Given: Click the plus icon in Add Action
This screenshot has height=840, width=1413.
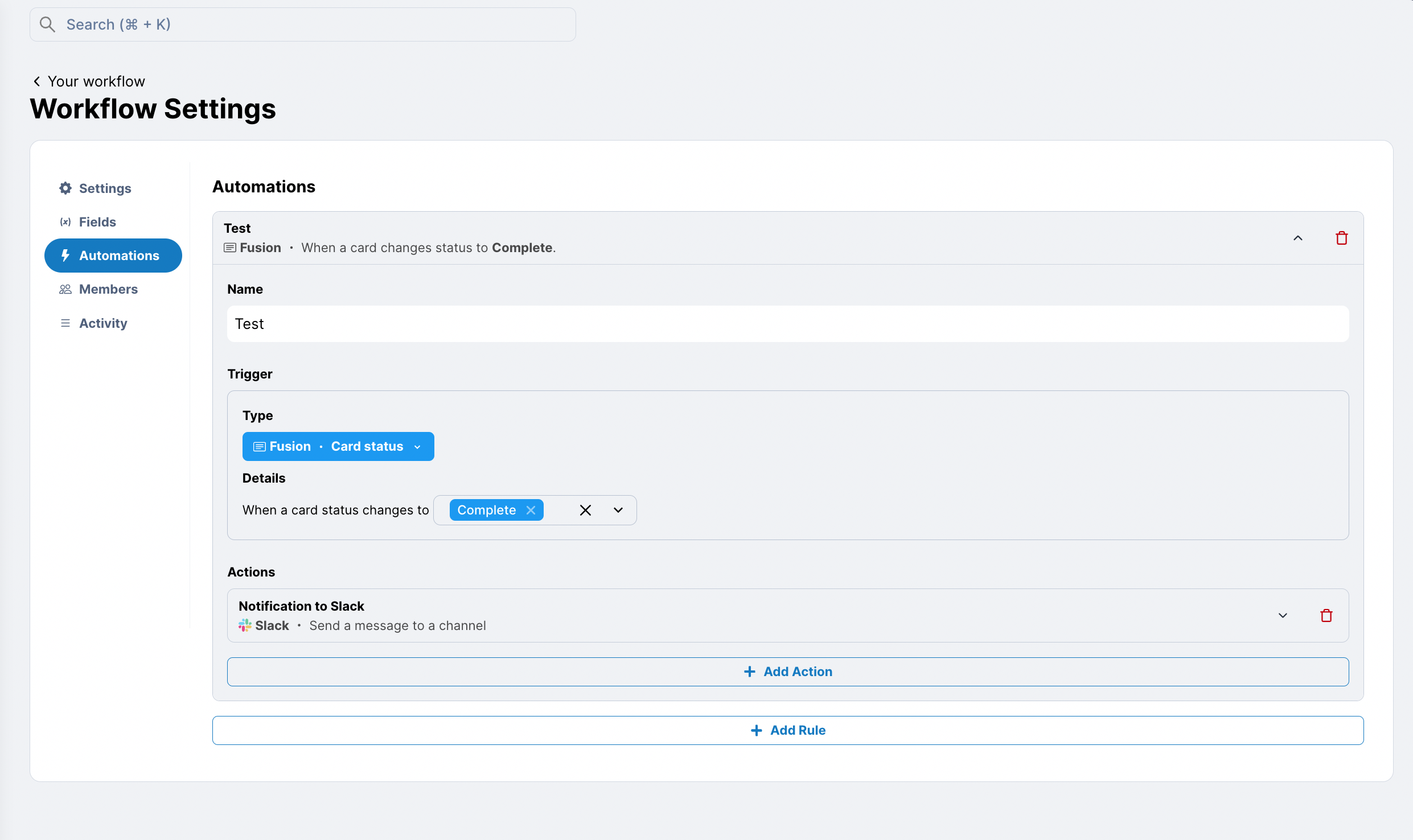Looking at the screenshot, I should click(750, 672).
